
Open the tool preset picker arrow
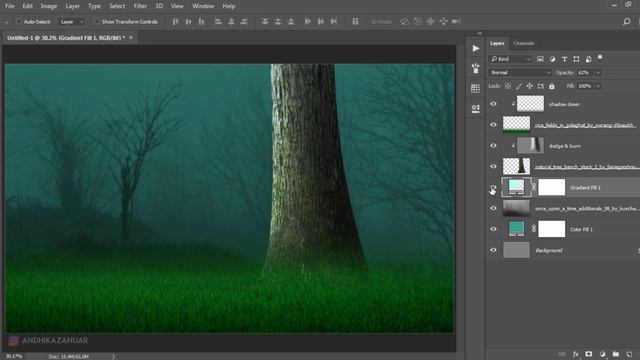click(x=6, y=22)
